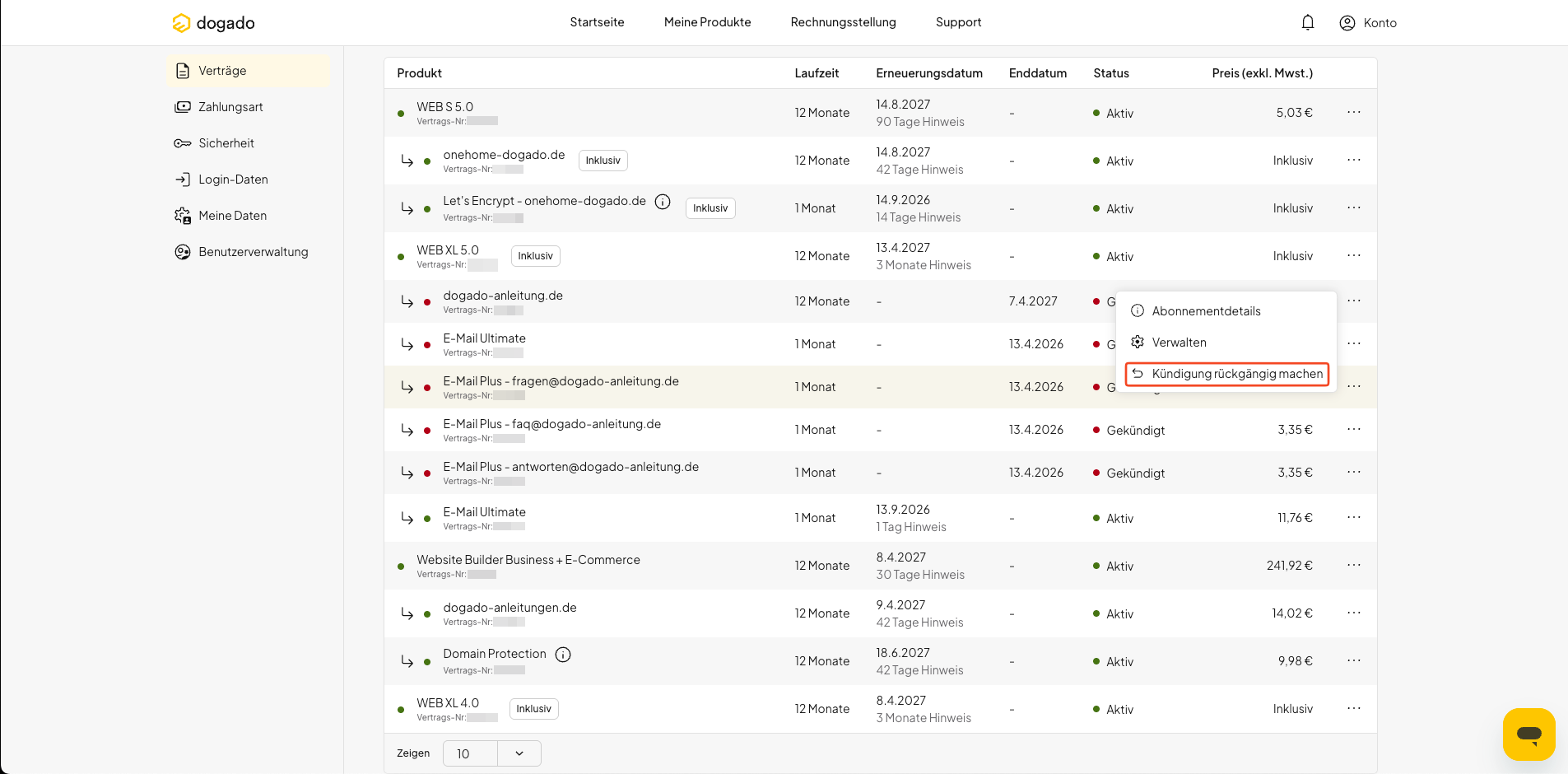Open actions menu for fragen@dogado-anleitung.de row
1568x774 pixels.
(x=1354, y=386)
